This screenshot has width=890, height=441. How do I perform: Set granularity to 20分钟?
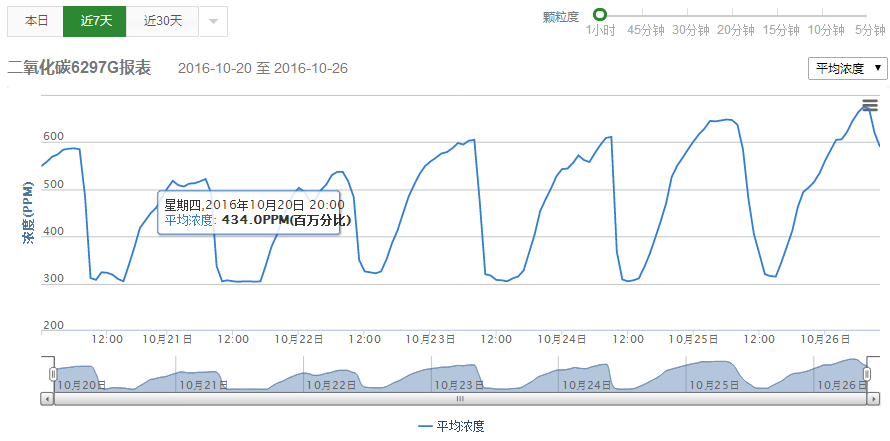[x=735, y=30]
